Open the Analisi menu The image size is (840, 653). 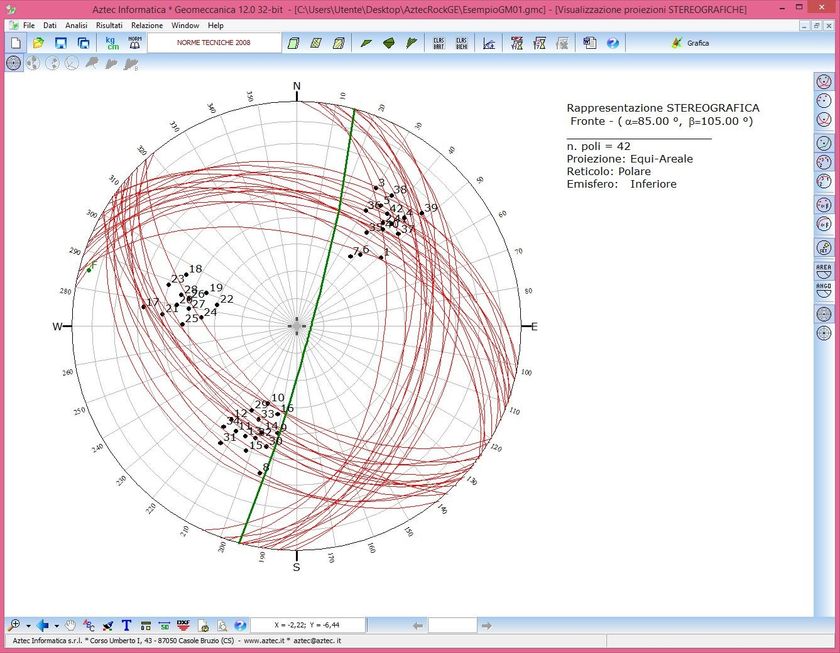(x=76, y=25)
